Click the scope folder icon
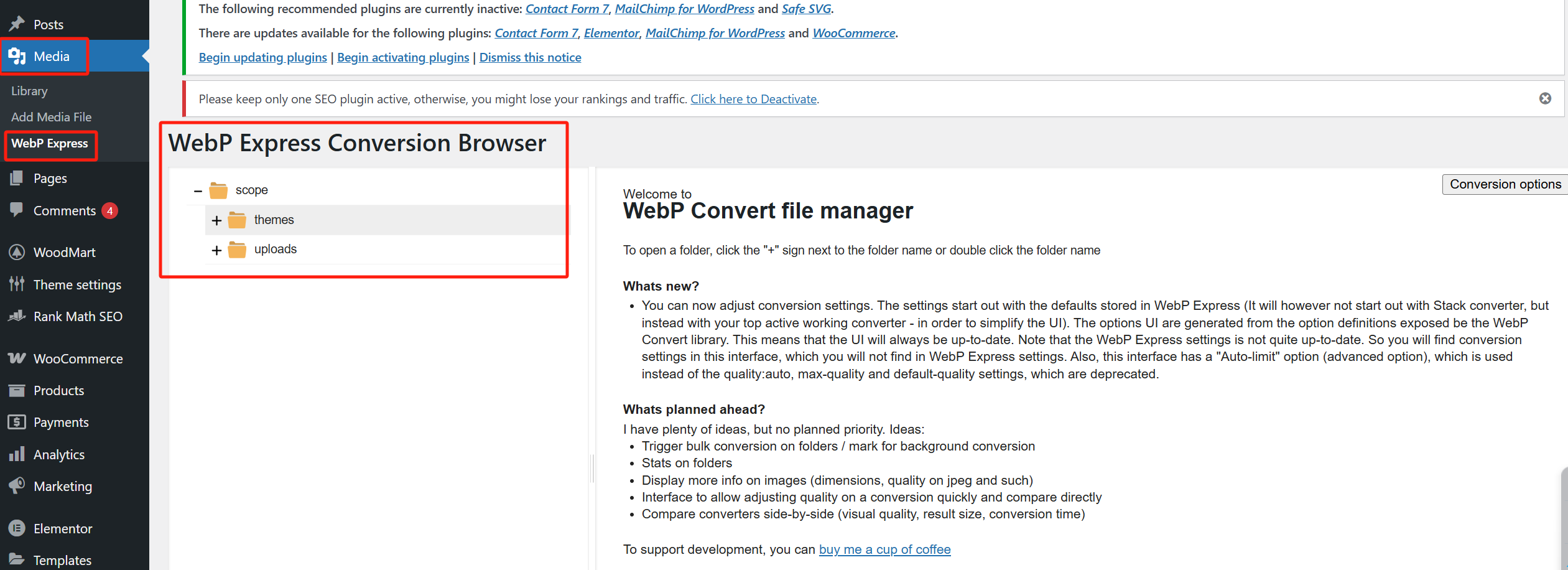The height and width of the screenshot is (570, 1568). pyautogui.click(x=218, y=190)
